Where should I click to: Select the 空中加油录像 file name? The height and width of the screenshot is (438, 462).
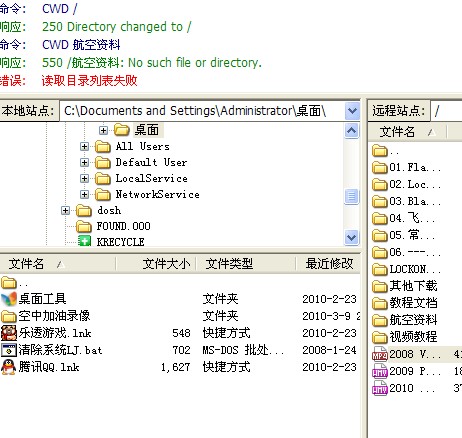tap(54, 316)
